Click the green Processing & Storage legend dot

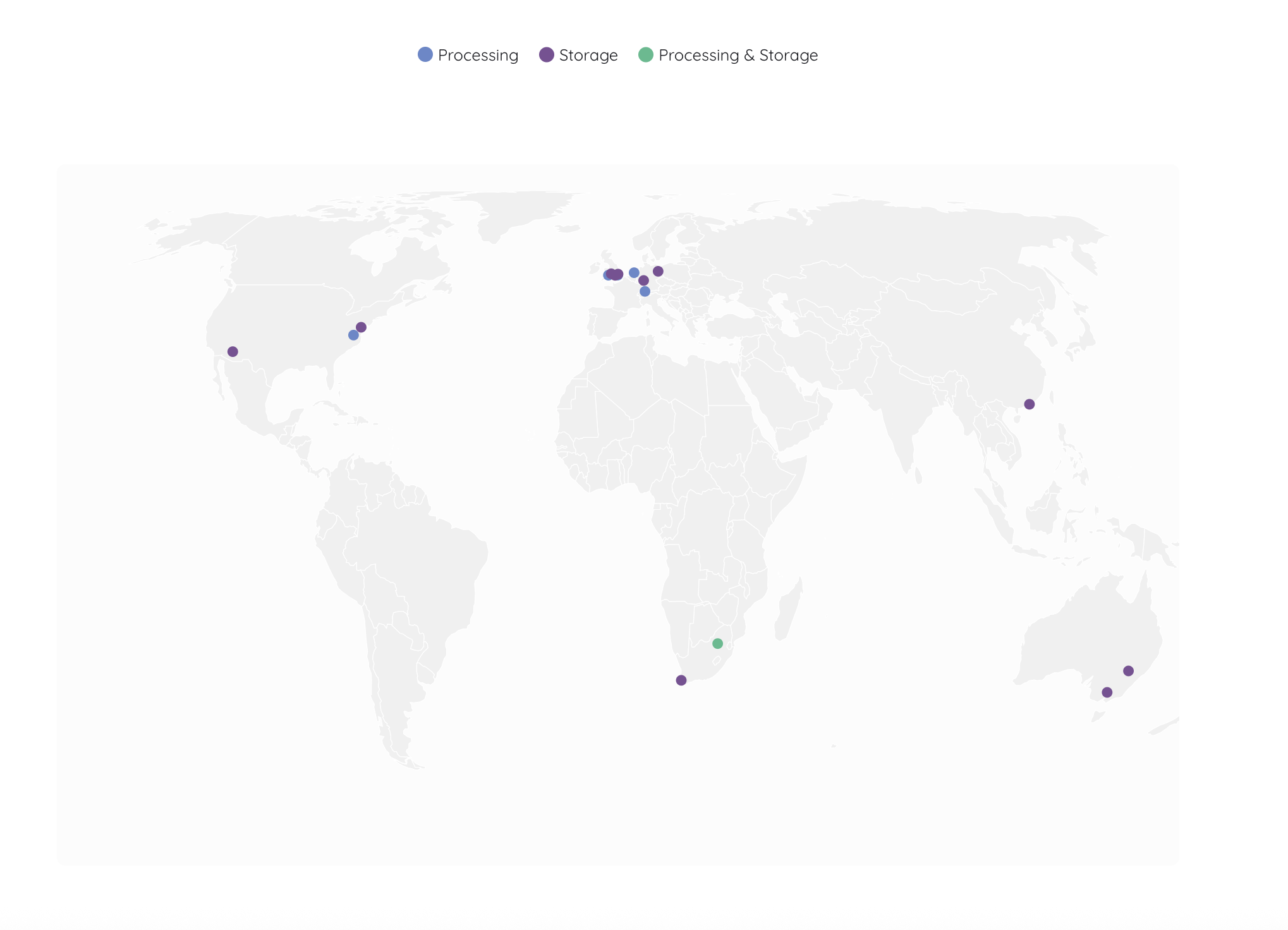(646, 55)
